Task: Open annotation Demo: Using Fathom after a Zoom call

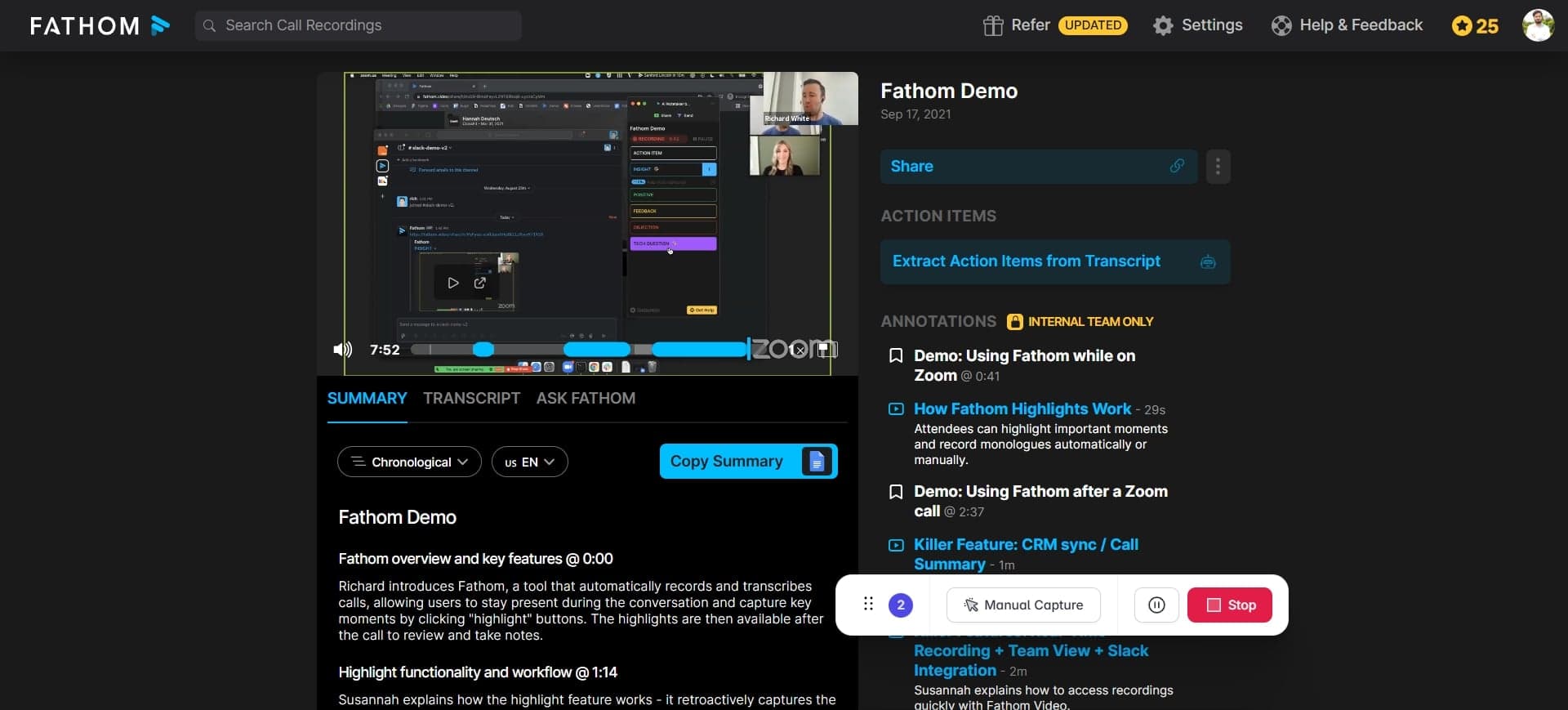Action: (x=1040, y=501)
